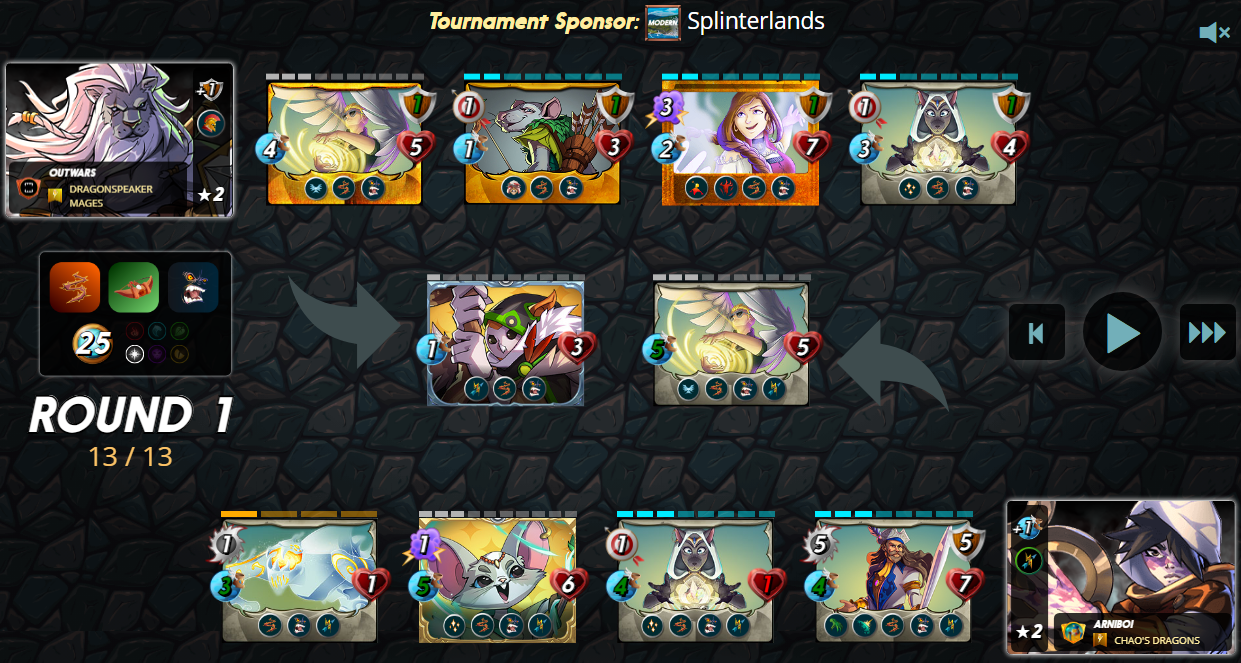Play the battle replay
This screenshot has width=1241, height=663.
tap(1122, 331)
